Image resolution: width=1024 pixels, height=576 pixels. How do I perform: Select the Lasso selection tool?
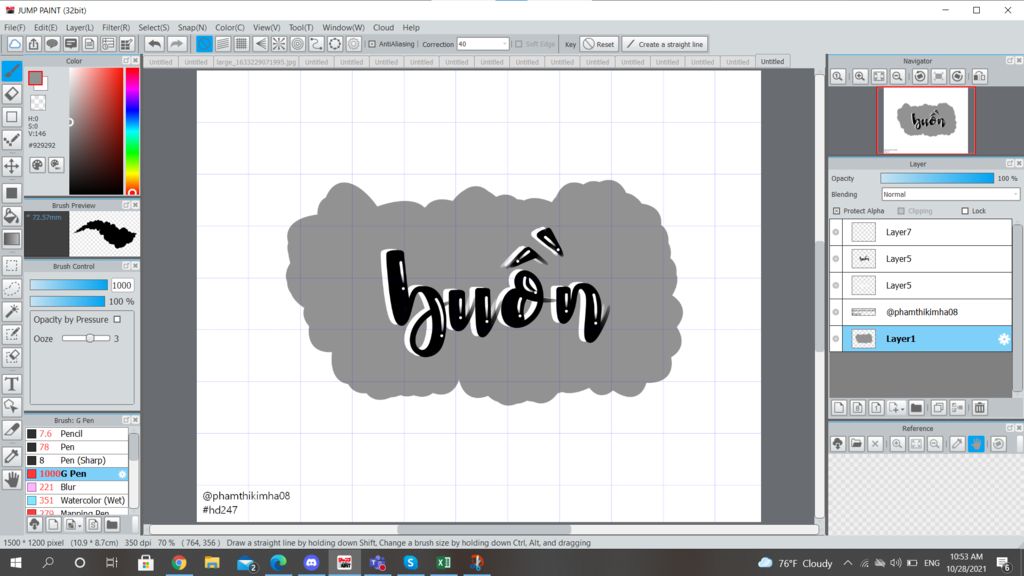click(12, 288)
